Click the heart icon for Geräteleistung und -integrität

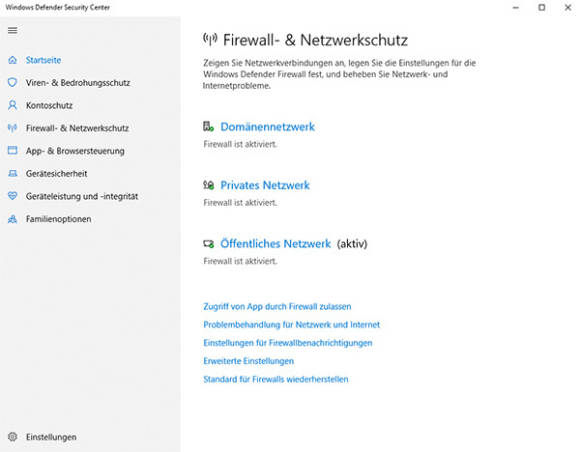(13, 196)
